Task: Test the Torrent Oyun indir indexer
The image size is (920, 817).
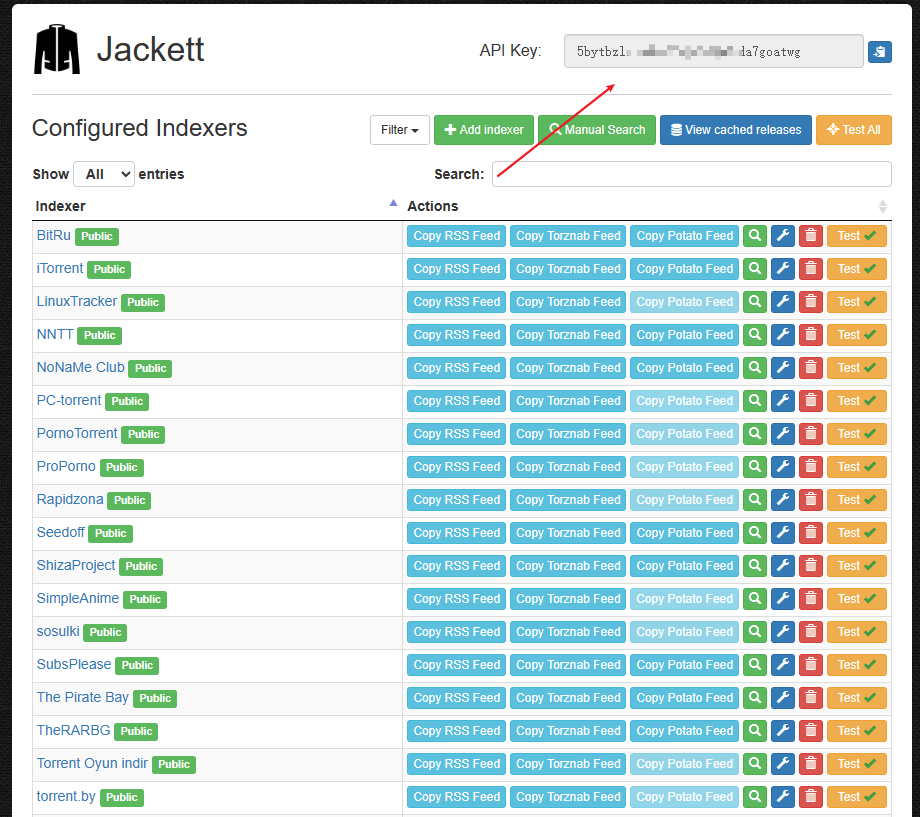Action: [857, 764]
